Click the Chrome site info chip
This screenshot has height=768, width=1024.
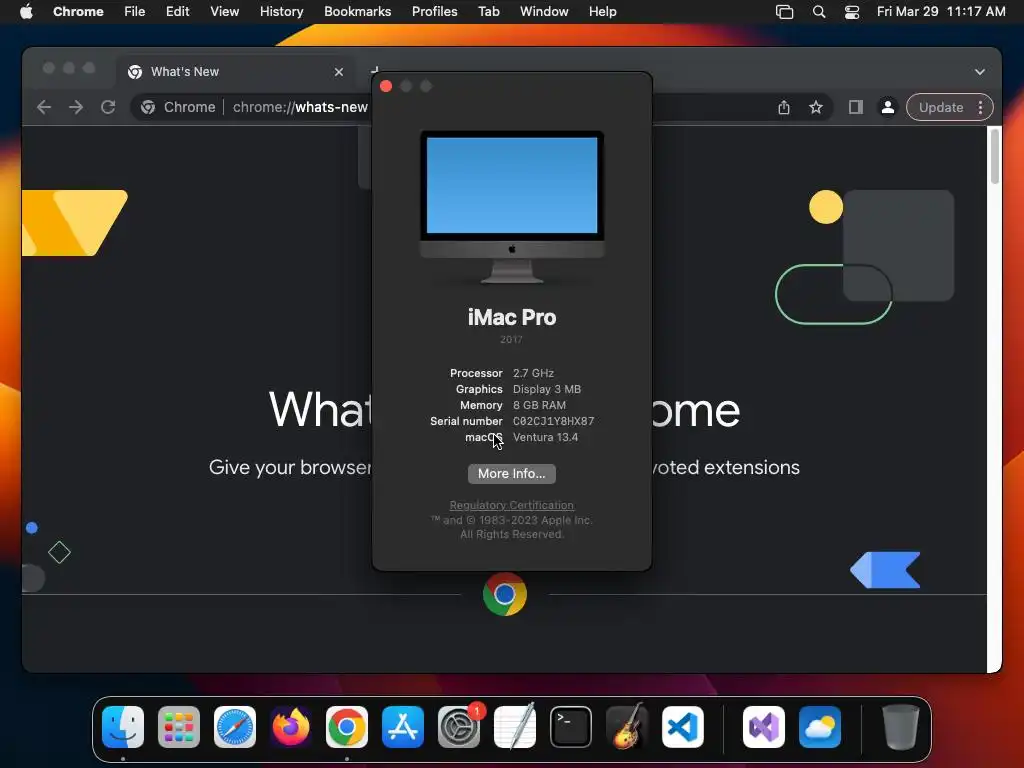[x=178, y=107]
